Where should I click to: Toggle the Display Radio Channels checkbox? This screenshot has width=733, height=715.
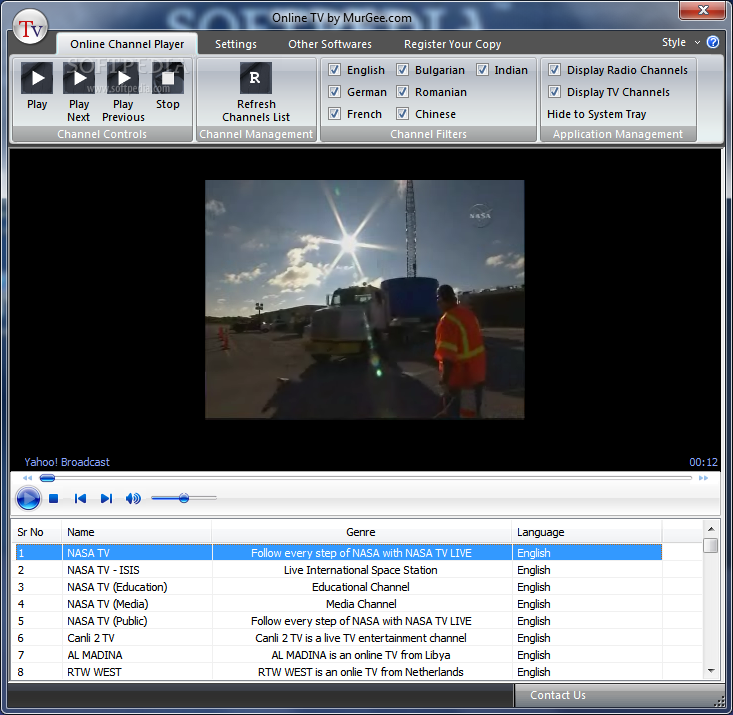554,70
